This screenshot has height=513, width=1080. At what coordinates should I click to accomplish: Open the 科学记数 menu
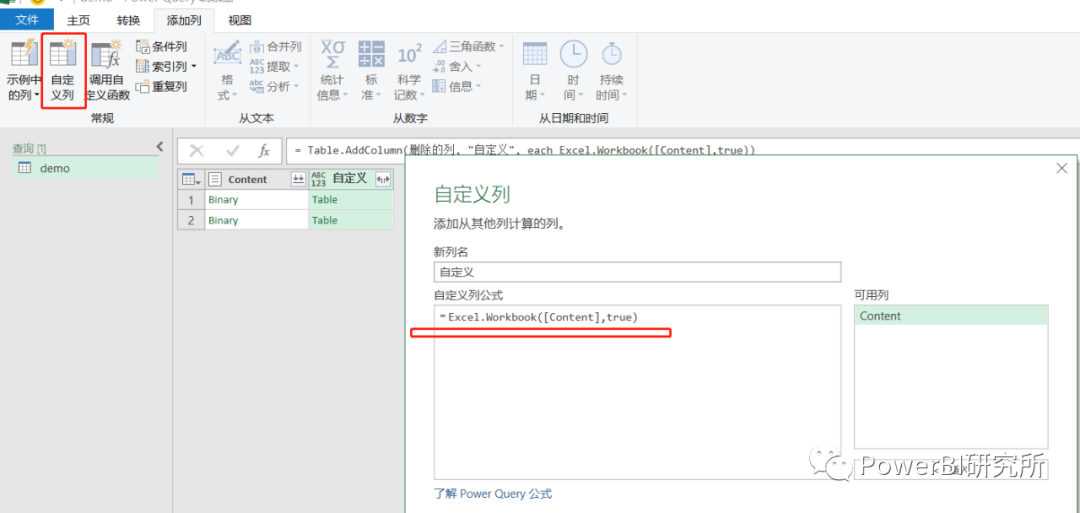[x=409, y=70]
